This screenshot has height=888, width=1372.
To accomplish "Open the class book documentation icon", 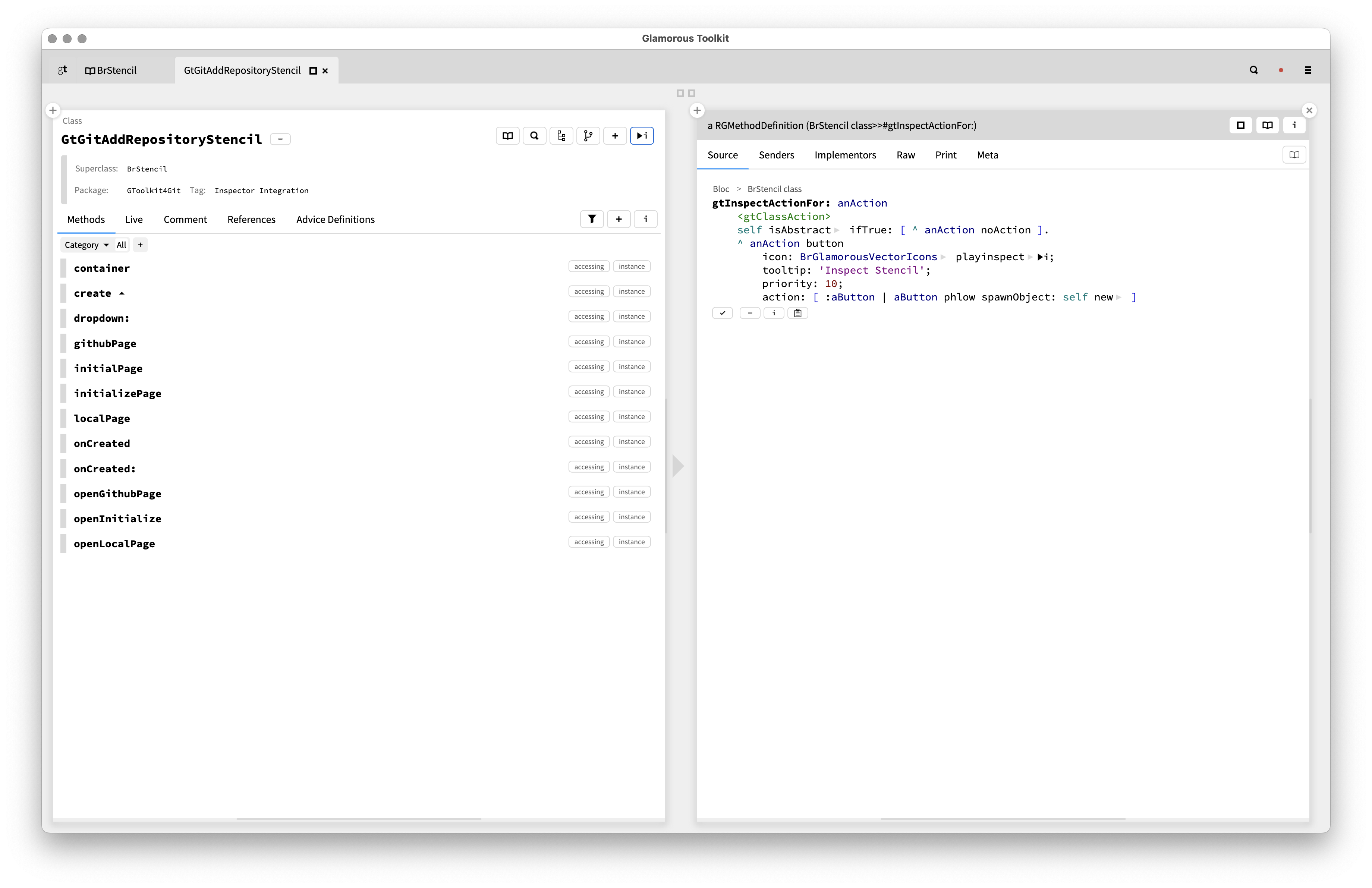I will [507, 136].
